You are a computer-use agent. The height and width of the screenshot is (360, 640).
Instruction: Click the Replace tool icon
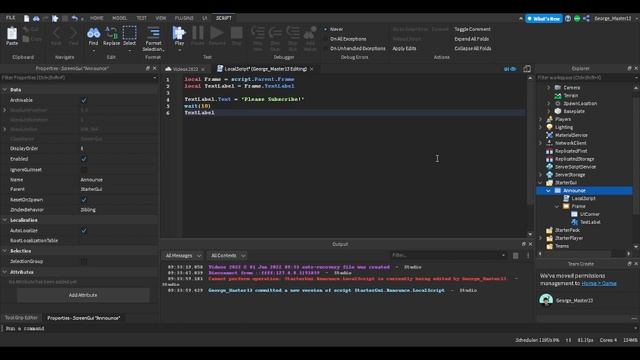click(111, 33)
